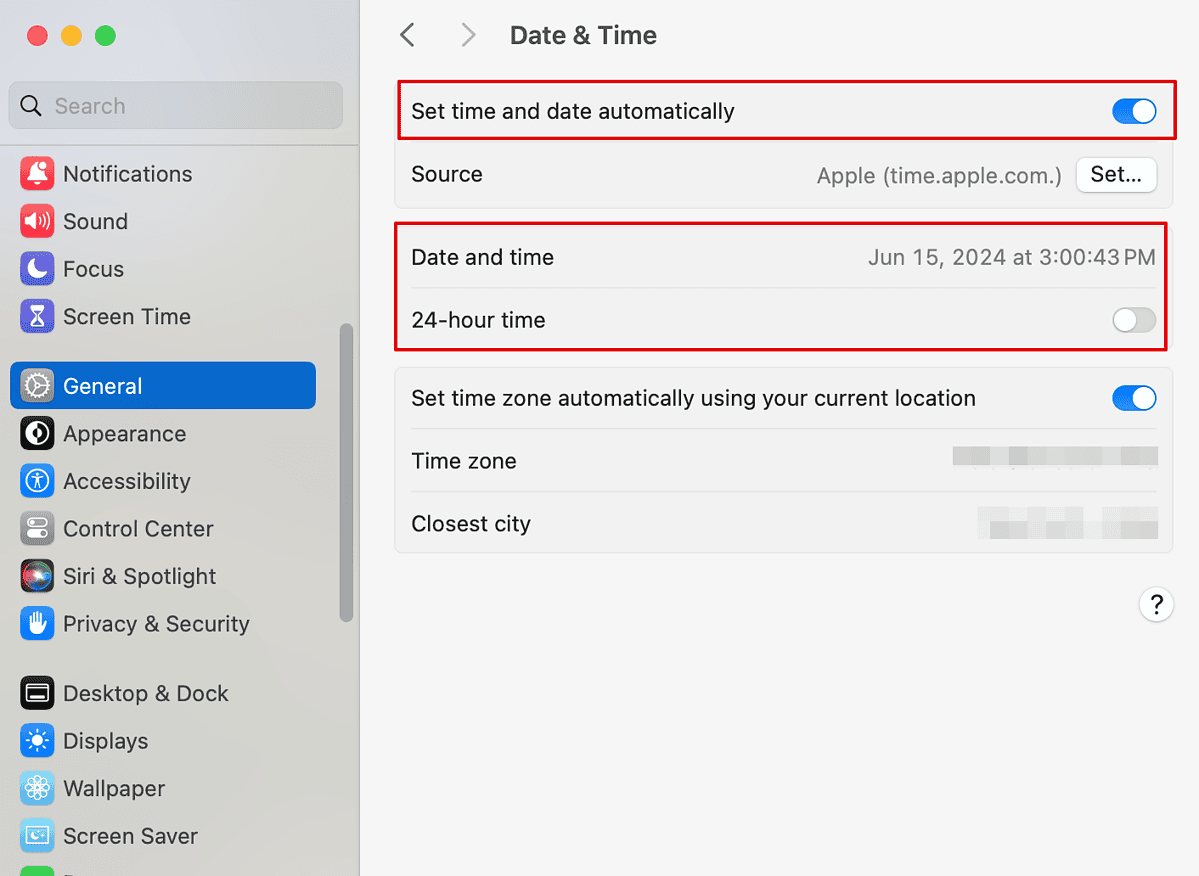Viewport: 1199px width, 876px height.
Task: Open Desktop & Dock settings
Action: tap(145, 693)
